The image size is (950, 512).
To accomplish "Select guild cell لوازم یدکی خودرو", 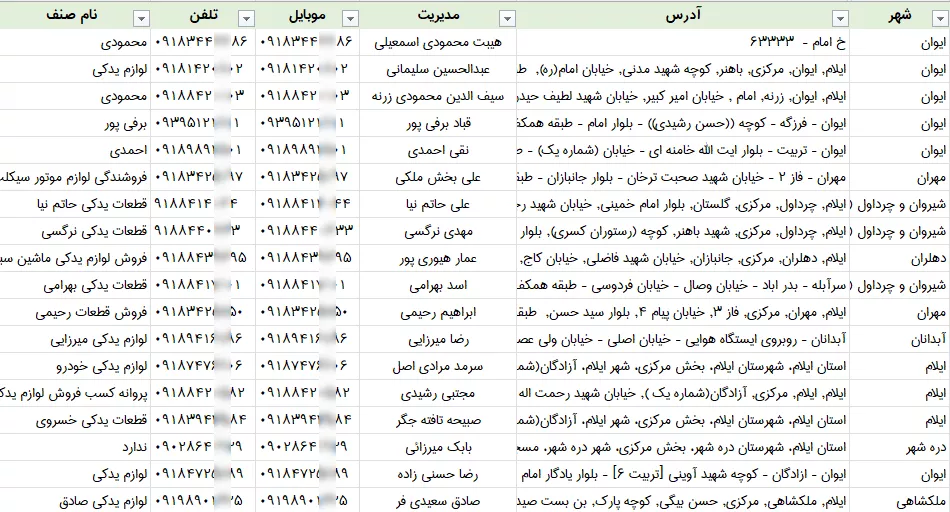I will [75, 366].
